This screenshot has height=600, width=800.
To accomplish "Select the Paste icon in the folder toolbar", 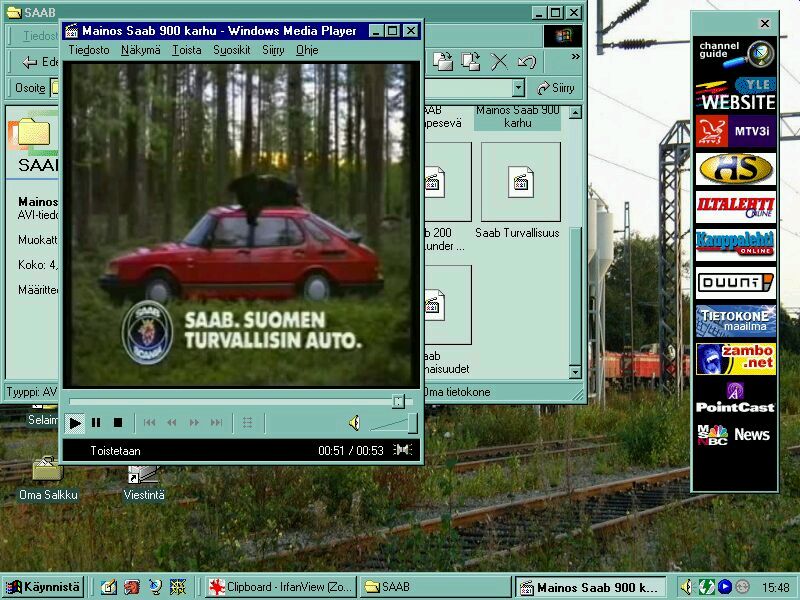I will click(x=470, y=62).
